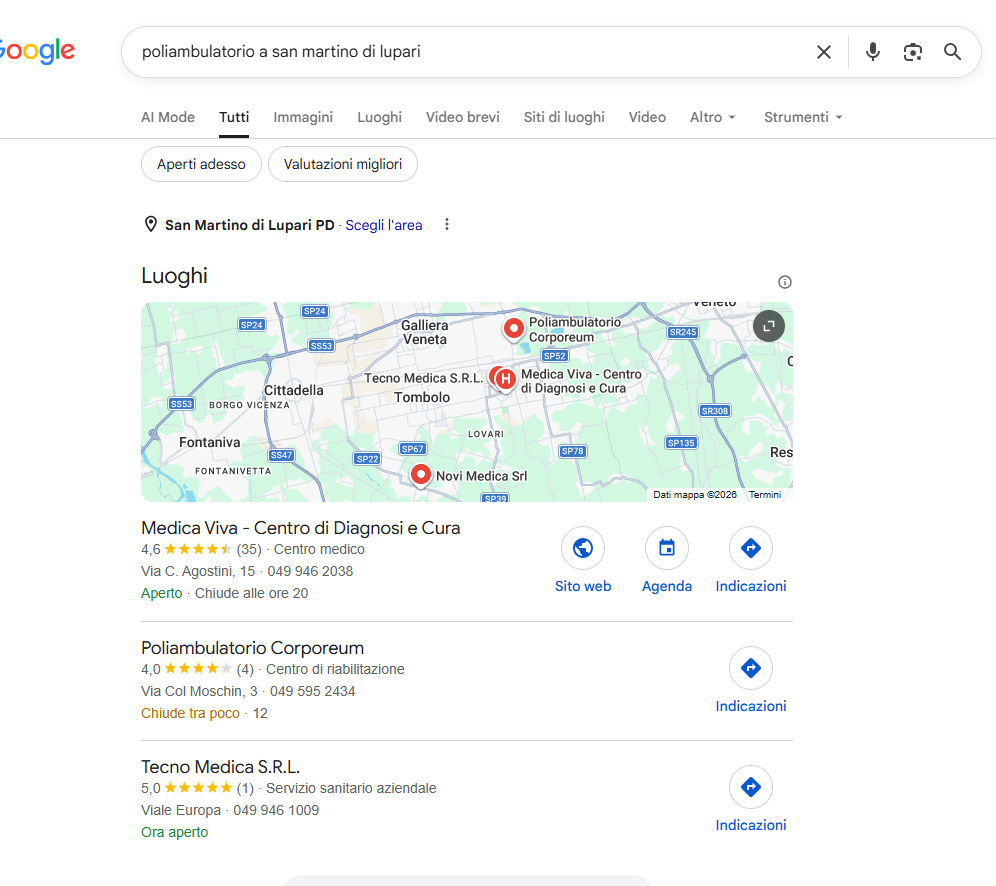
Task: Click the location pin icon near San Martino di Lupari
Action: click(151, 224)
